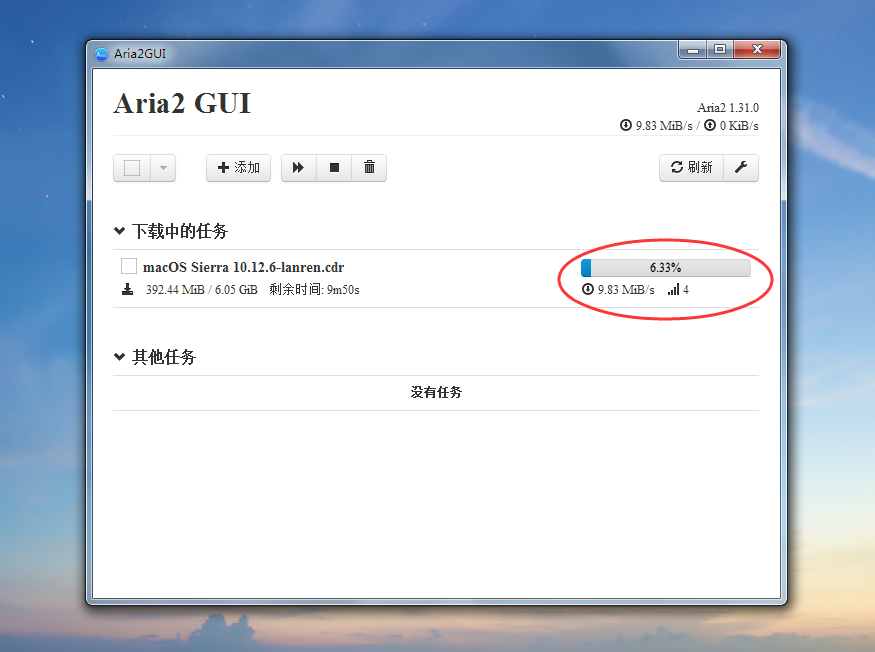The image size is (875, 652).
Task: Click the connections signal bars icon
Action: 674,289
